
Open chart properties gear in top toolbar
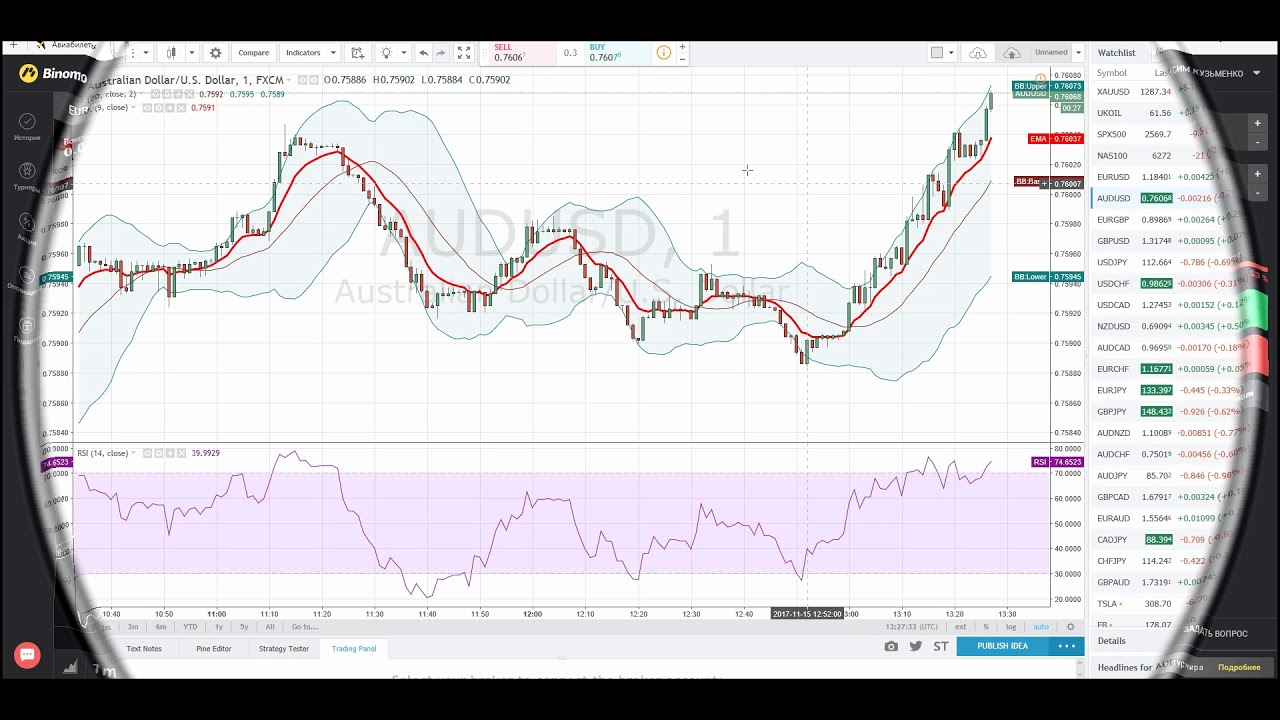click(x=215, y=53)
